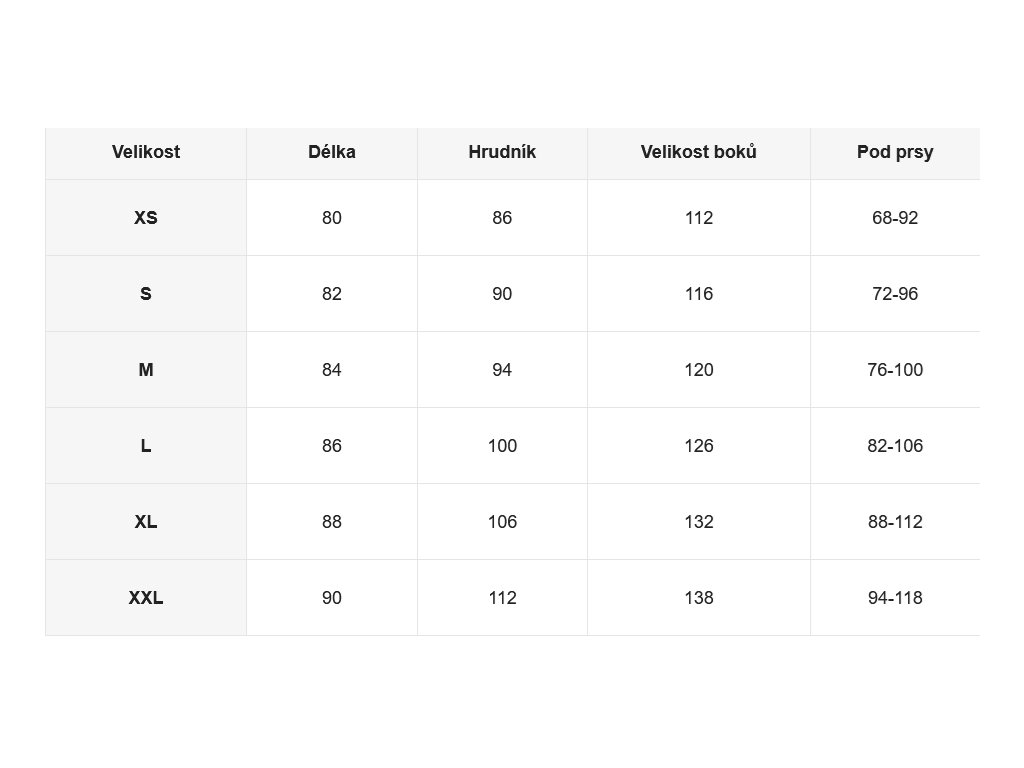Click the Velikost column header
Screen dimensions: 1024x768
click(x=146, y=152)
